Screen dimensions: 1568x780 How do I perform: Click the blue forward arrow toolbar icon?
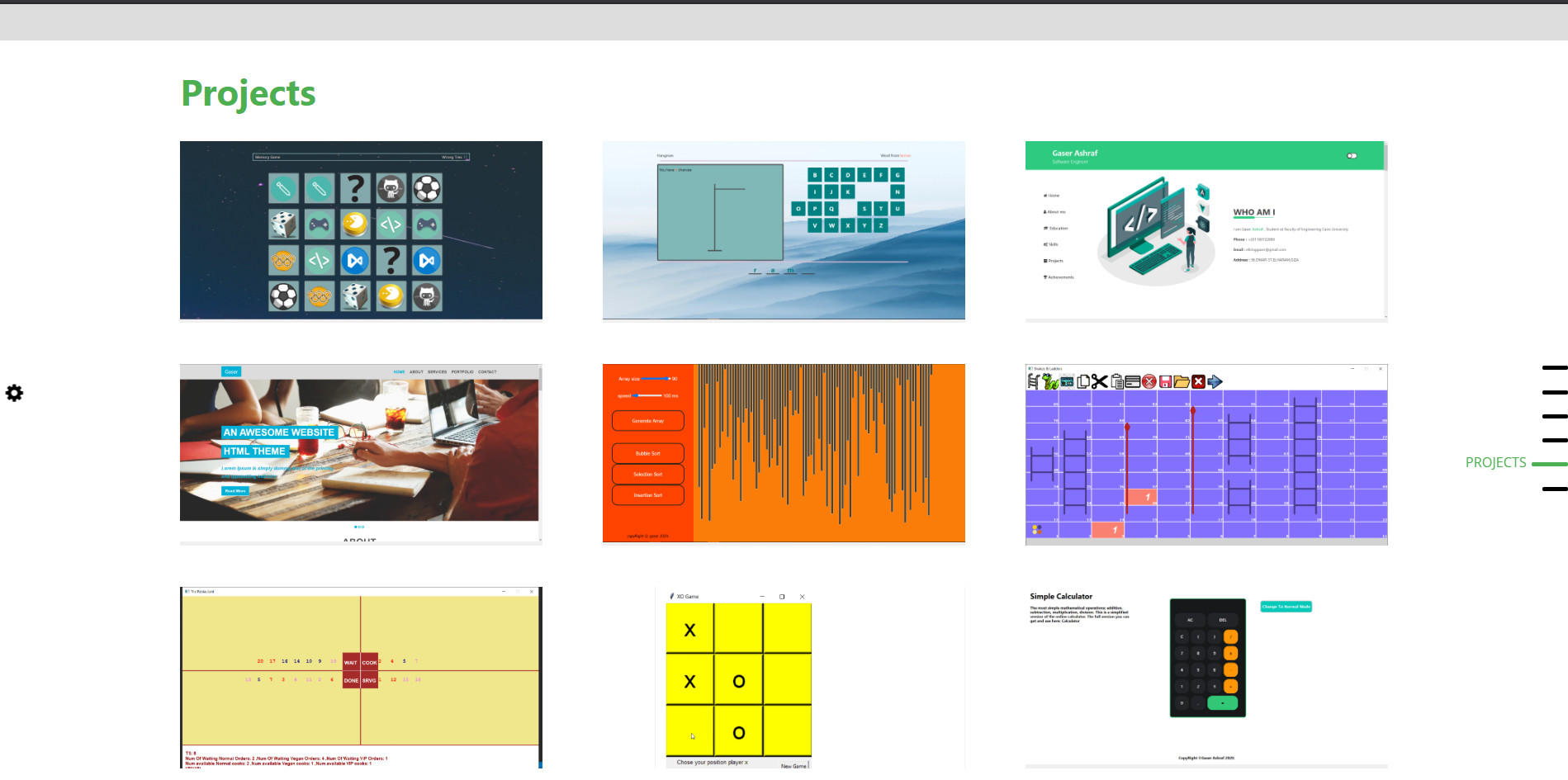pyautogui.click(x=1215, y=381)
